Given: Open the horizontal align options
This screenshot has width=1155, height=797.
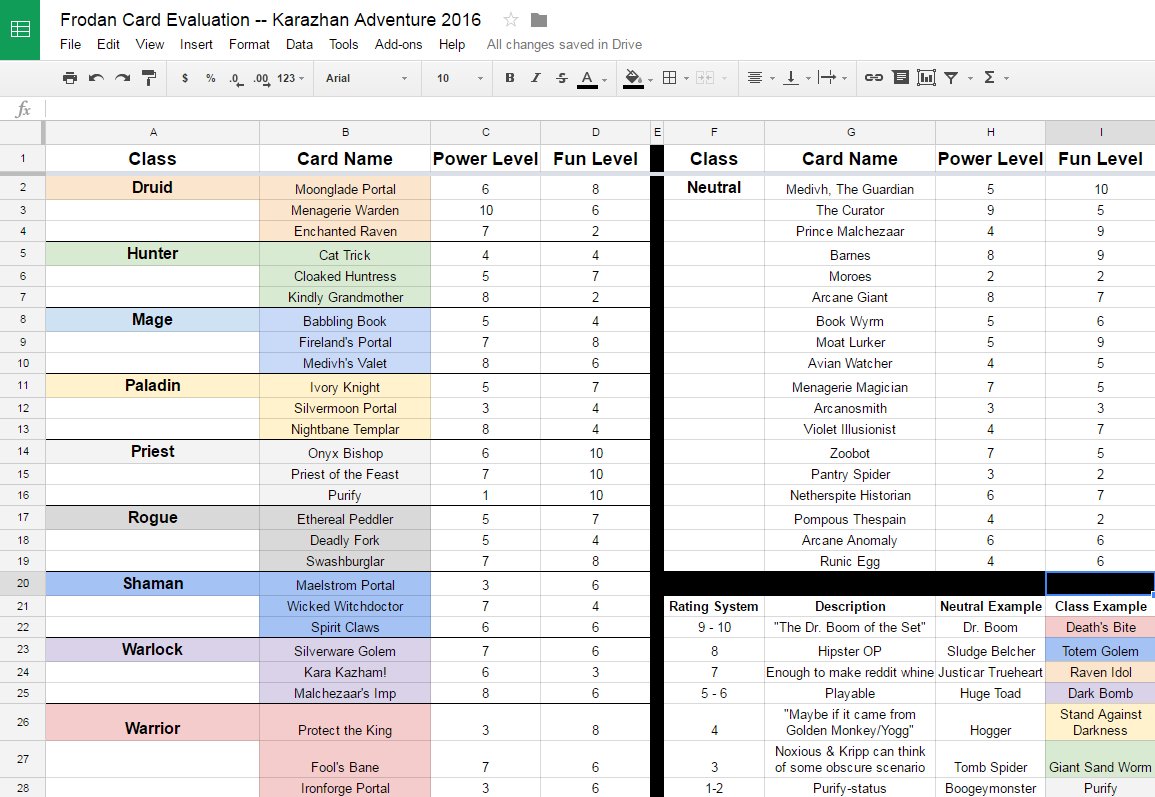Looking at the screenshot, I should click(x=754, y=77).
